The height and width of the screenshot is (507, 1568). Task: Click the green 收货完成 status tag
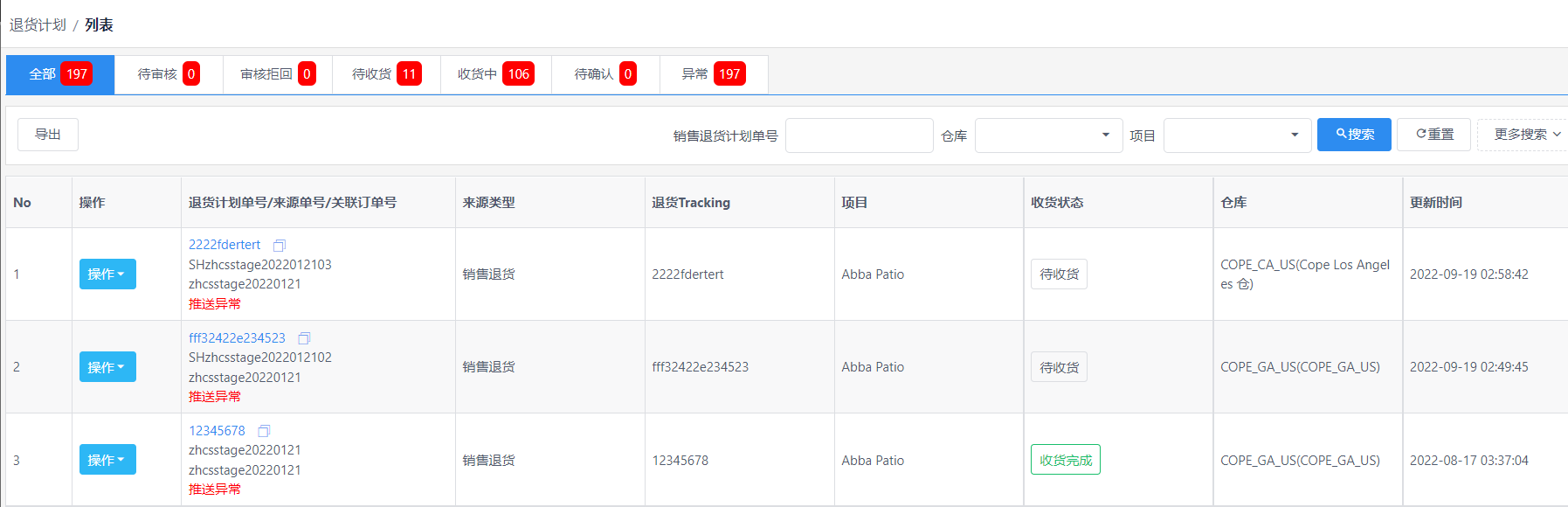pos(1066,460)
